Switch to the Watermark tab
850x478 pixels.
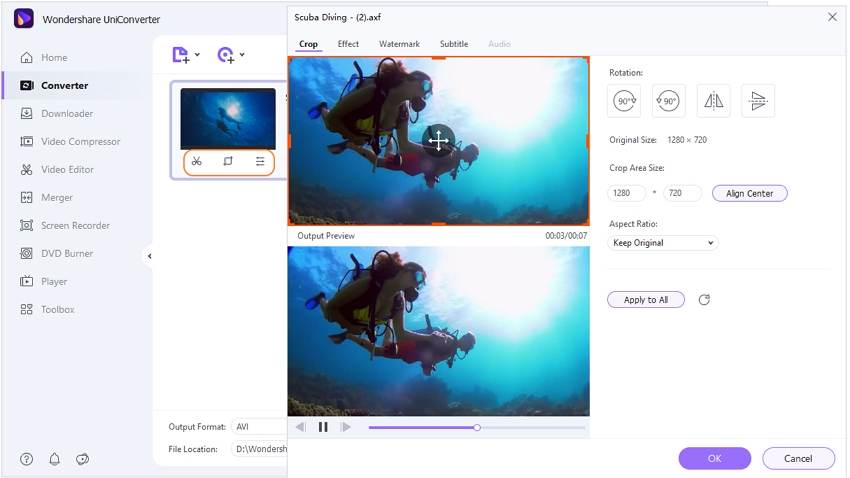point(399,44)
